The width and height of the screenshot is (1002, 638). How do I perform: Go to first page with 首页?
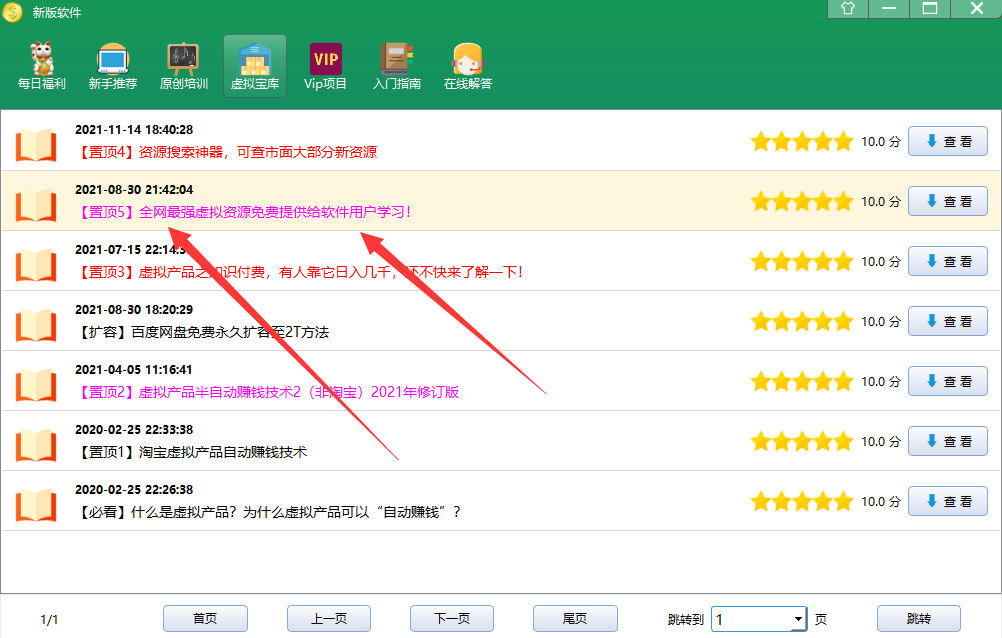point(205,619)
